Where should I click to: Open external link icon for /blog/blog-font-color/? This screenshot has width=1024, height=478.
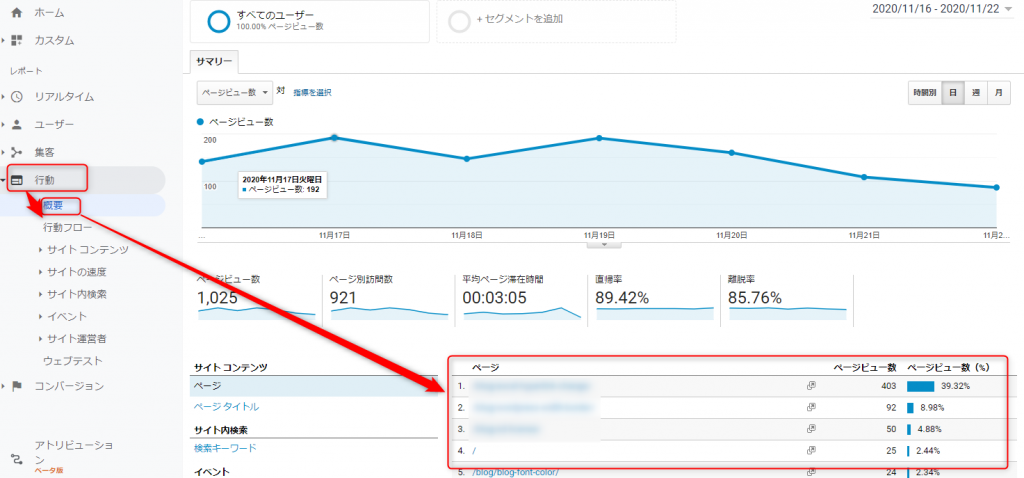(811, 472)
